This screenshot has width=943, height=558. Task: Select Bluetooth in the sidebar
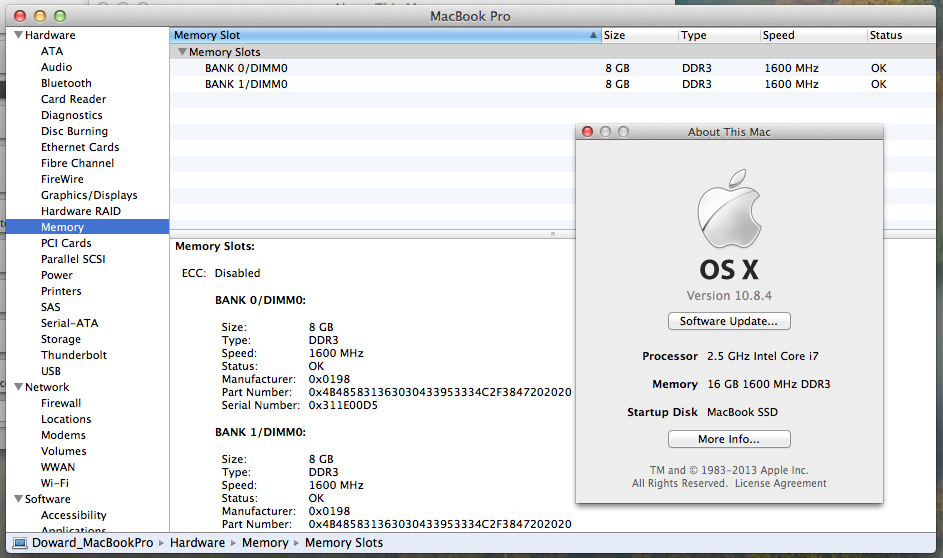[x=66, y=83]
